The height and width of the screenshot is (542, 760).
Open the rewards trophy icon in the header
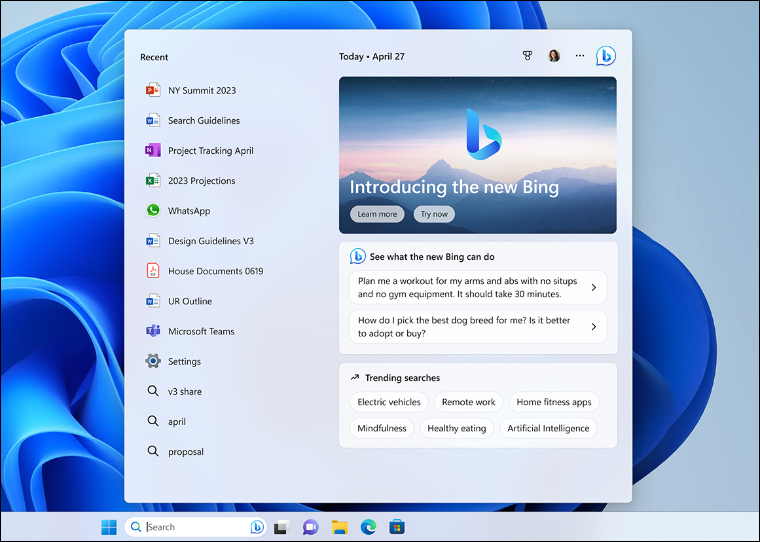[x=528, y=56]
